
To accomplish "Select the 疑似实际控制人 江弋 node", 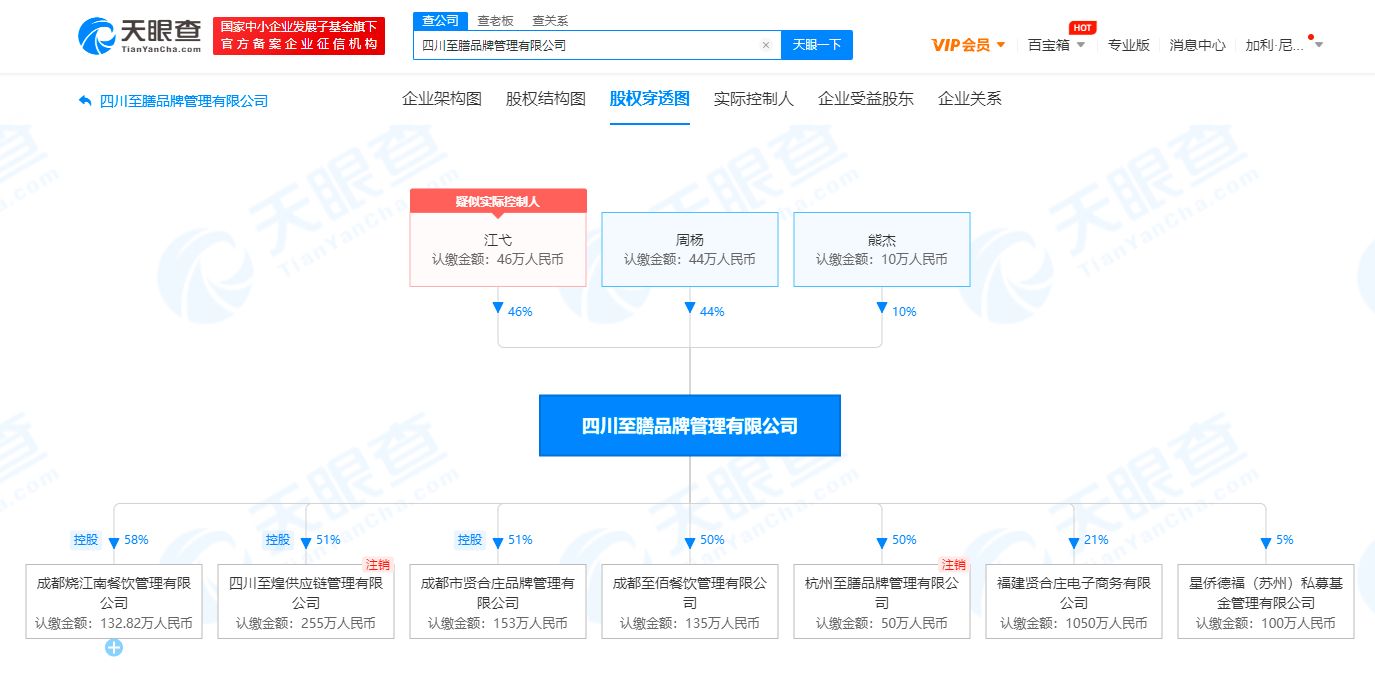I will (x=498, y=249).
